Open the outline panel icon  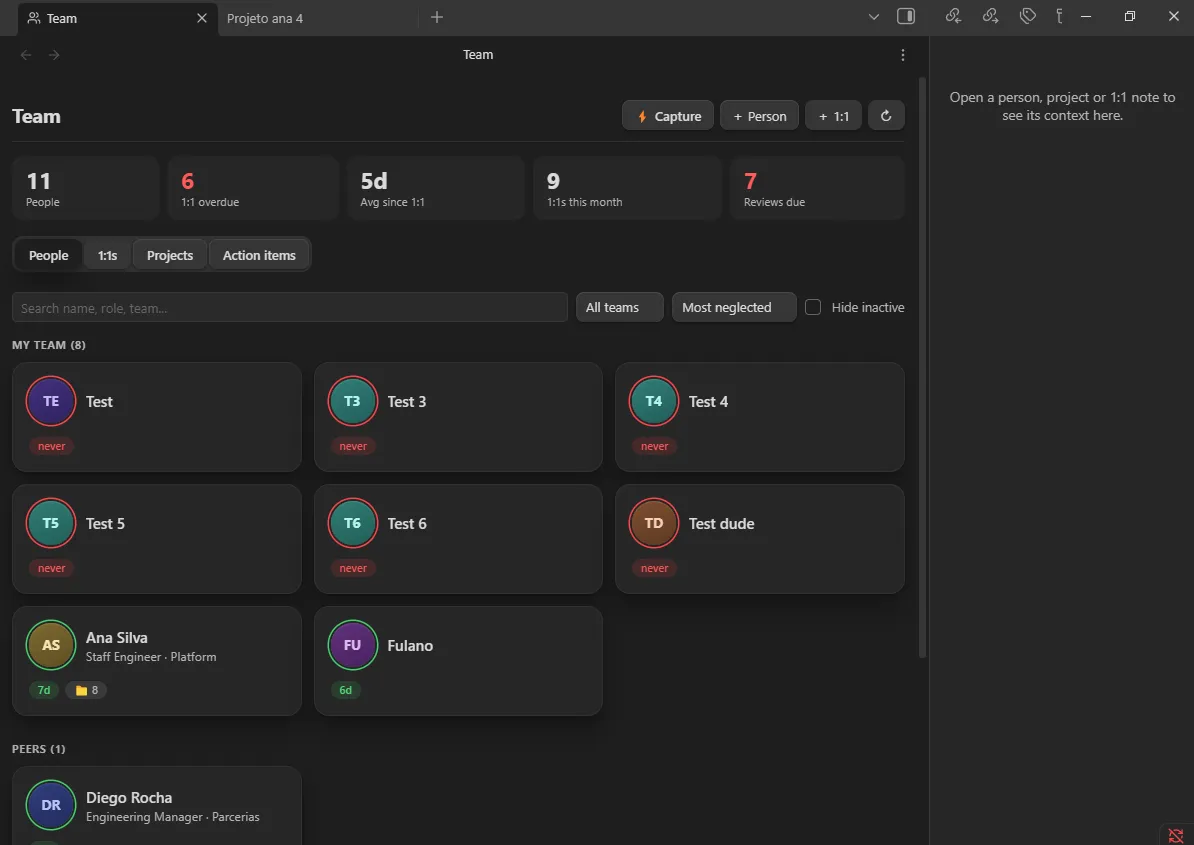pyautogui.click(x=1059, y=16)
